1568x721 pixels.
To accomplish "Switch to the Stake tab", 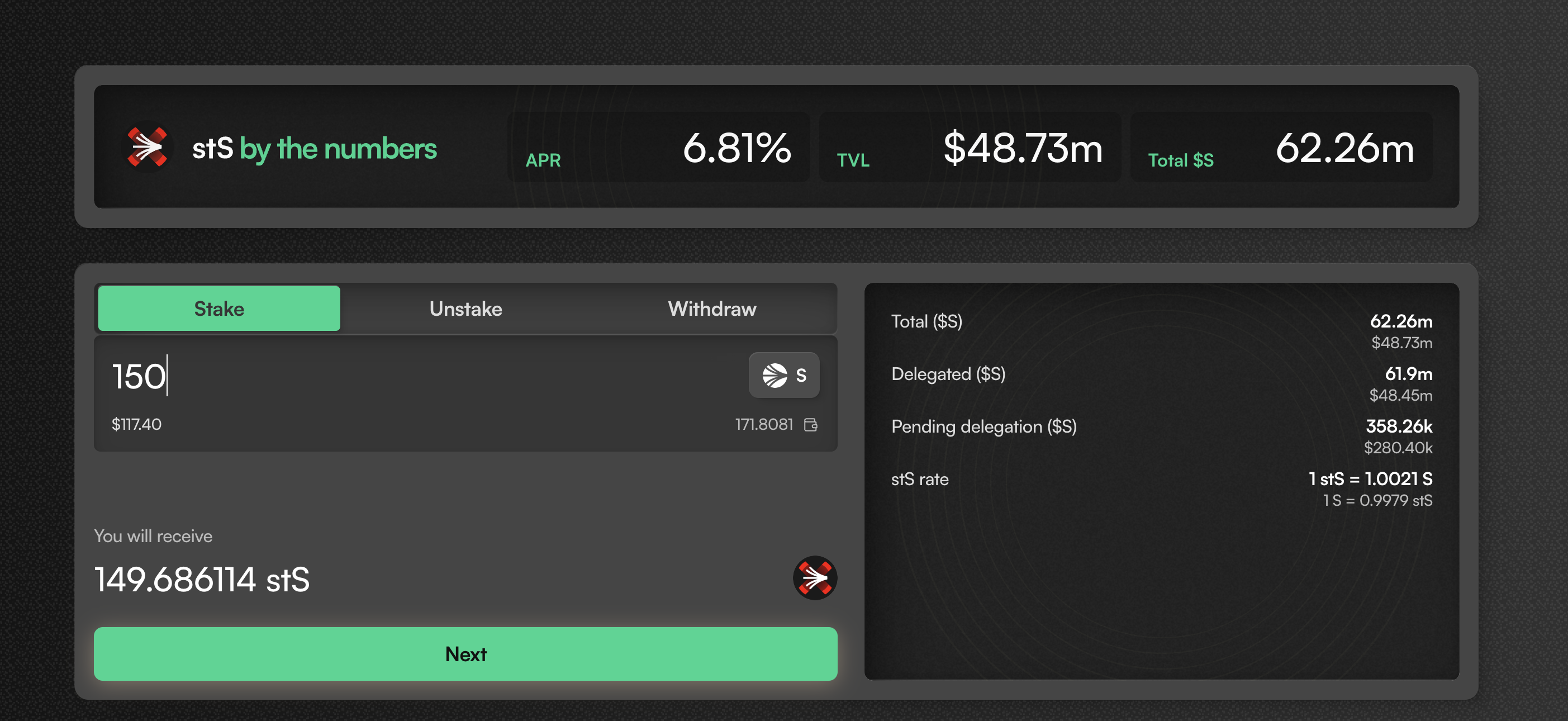I will click(219, 309).
